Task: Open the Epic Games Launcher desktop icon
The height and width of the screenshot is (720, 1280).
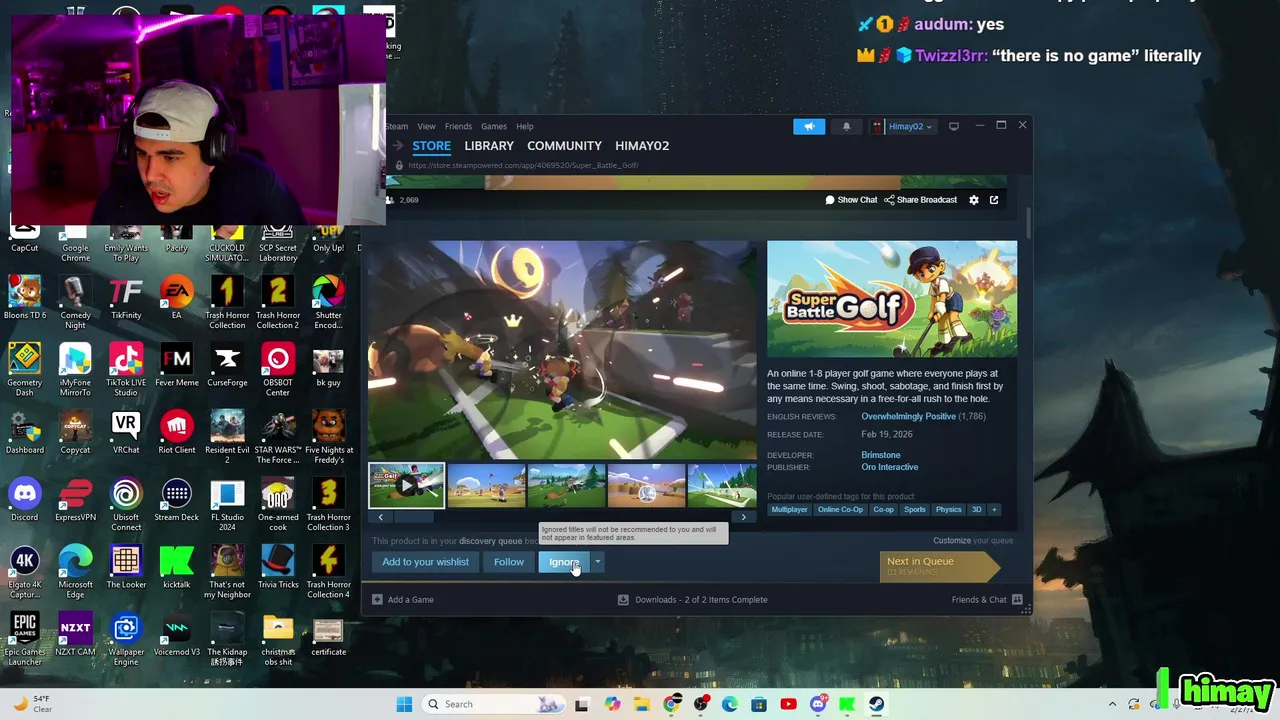Action: tap(25, 640)
